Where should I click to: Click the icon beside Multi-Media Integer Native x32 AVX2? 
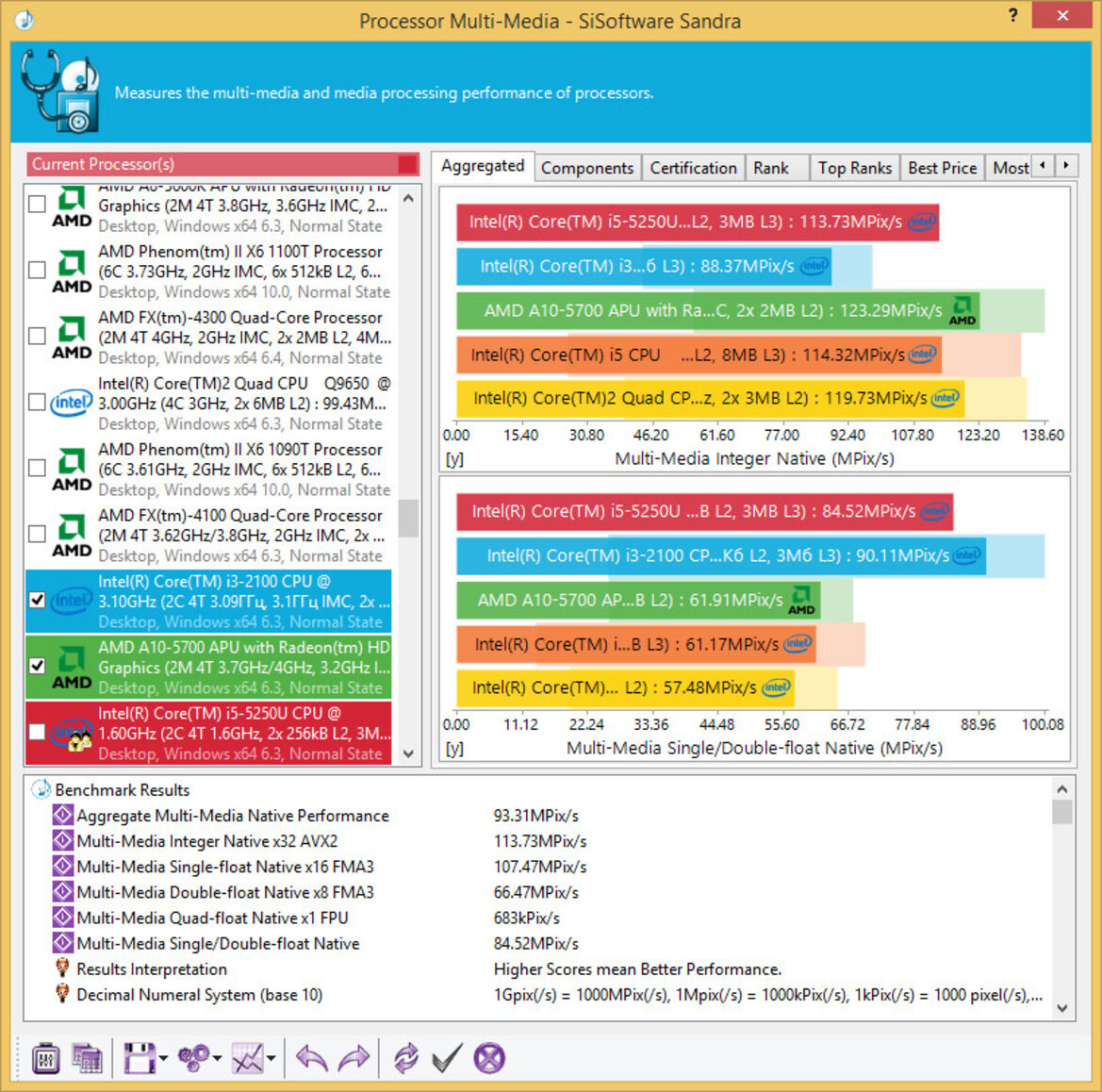pos(62,841)
